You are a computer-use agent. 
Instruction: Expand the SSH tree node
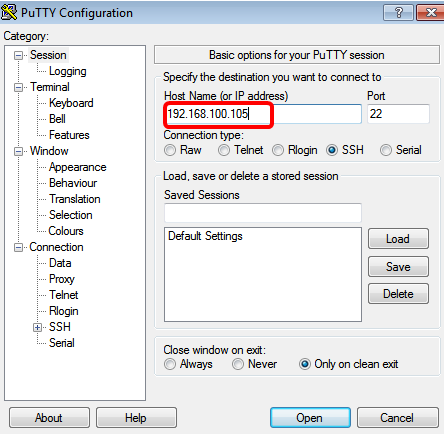37,328
